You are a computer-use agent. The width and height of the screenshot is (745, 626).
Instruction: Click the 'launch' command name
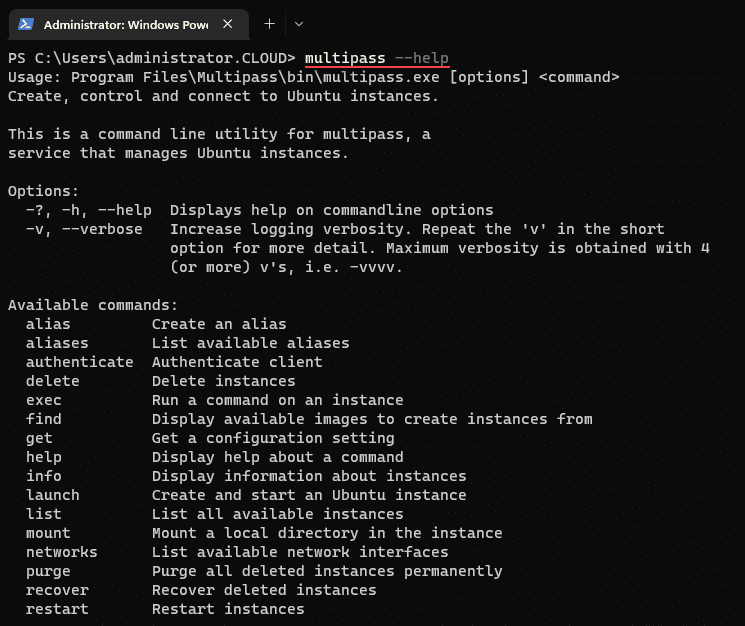tap(53, 495)
